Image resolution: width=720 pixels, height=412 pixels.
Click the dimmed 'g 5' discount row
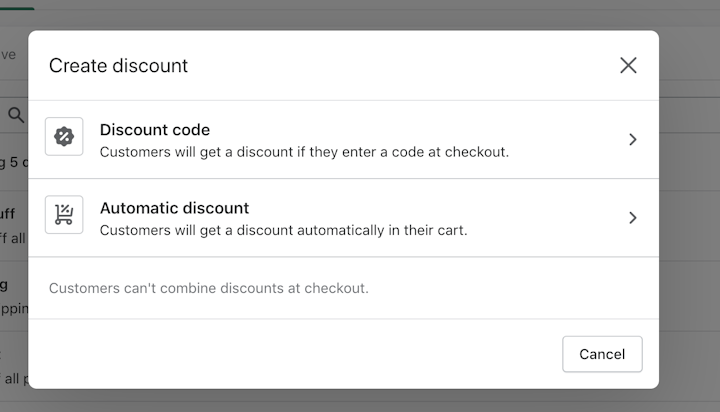[14, 162]
